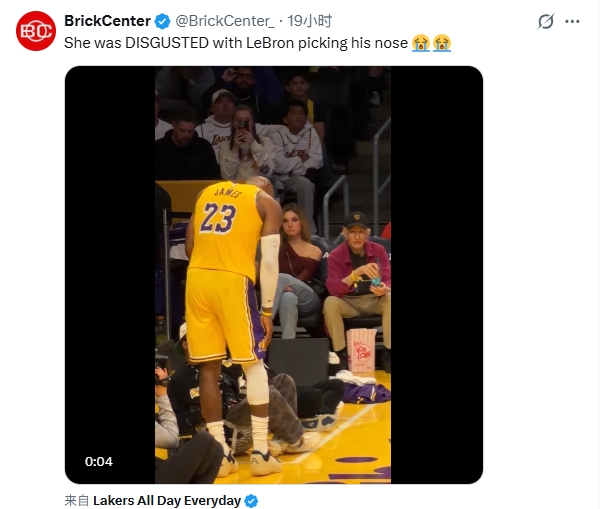Click the second crying emoji in the tweet

click(441, 42)
